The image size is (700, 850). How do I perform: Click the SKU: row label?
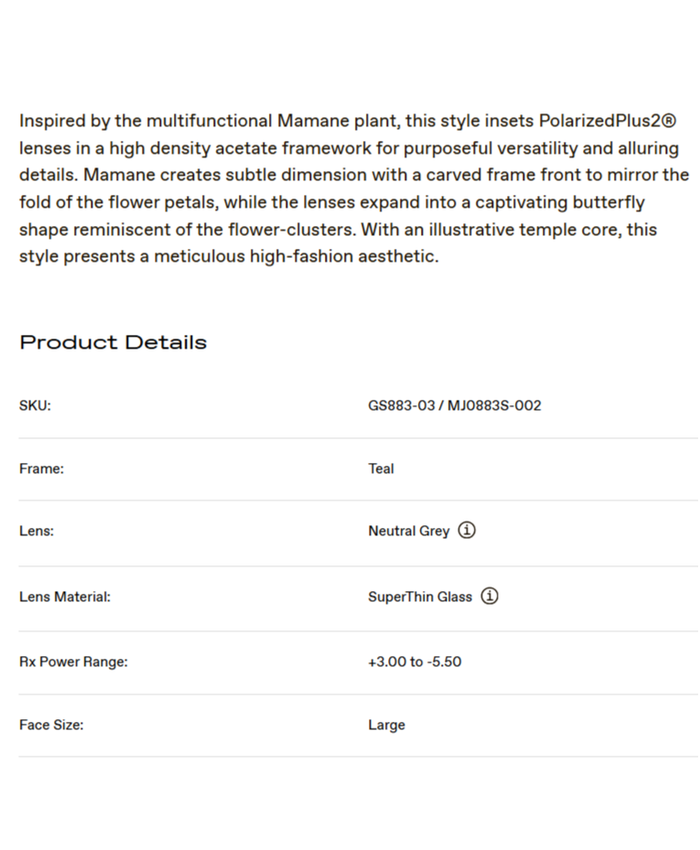[x=35, y=406]
